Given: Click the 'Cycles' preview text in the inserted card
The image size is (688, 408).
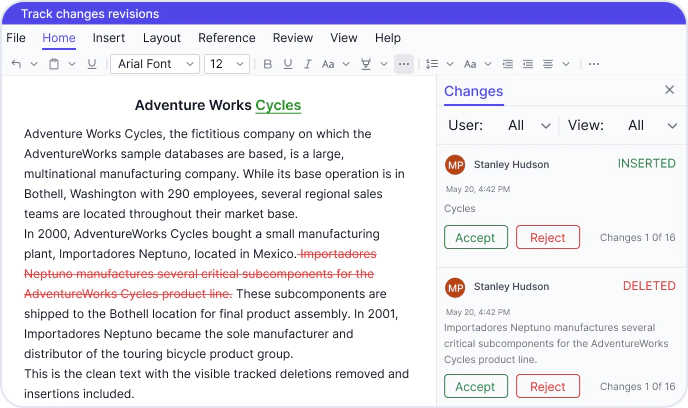Looking at the screenshot, I should [459, 208].
